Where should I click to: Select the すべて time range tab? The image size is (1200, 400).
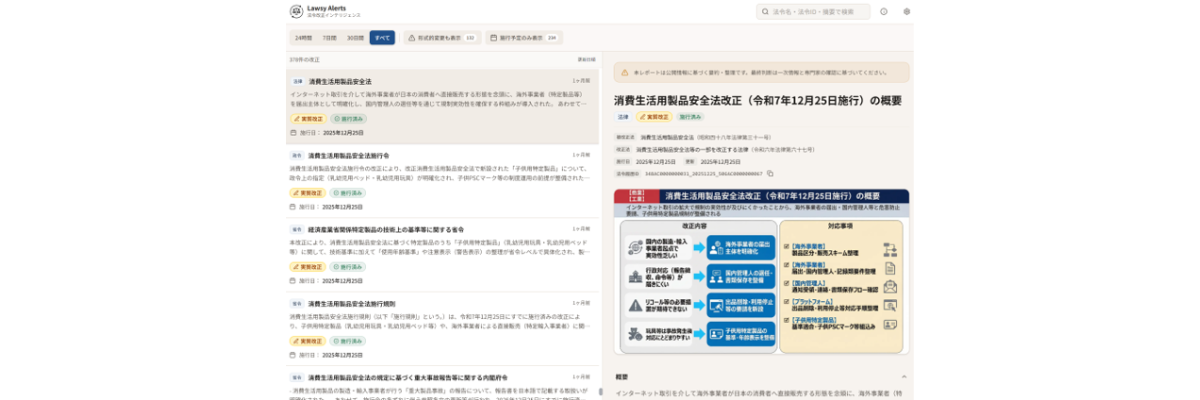click(x=382, y=37)
